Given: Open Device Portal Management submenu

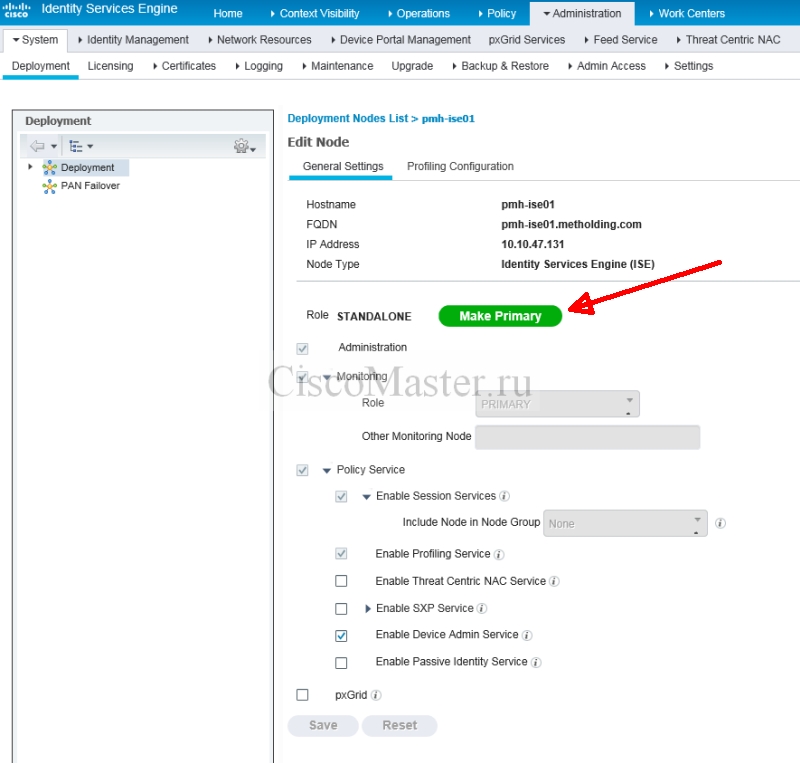Looking at the screenshot, I should [x=401, y=40].
